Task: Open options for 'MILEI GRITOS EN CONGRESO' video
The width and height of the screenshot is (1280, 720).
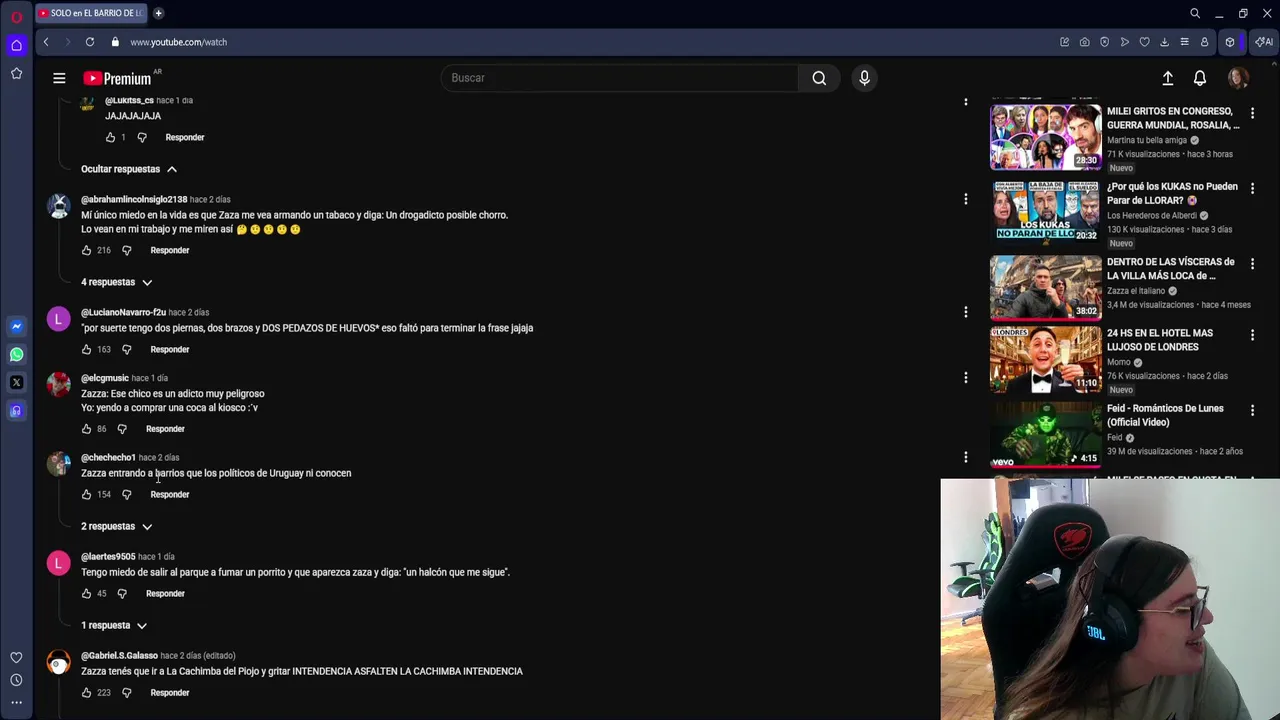Action: pos(1252,112)
